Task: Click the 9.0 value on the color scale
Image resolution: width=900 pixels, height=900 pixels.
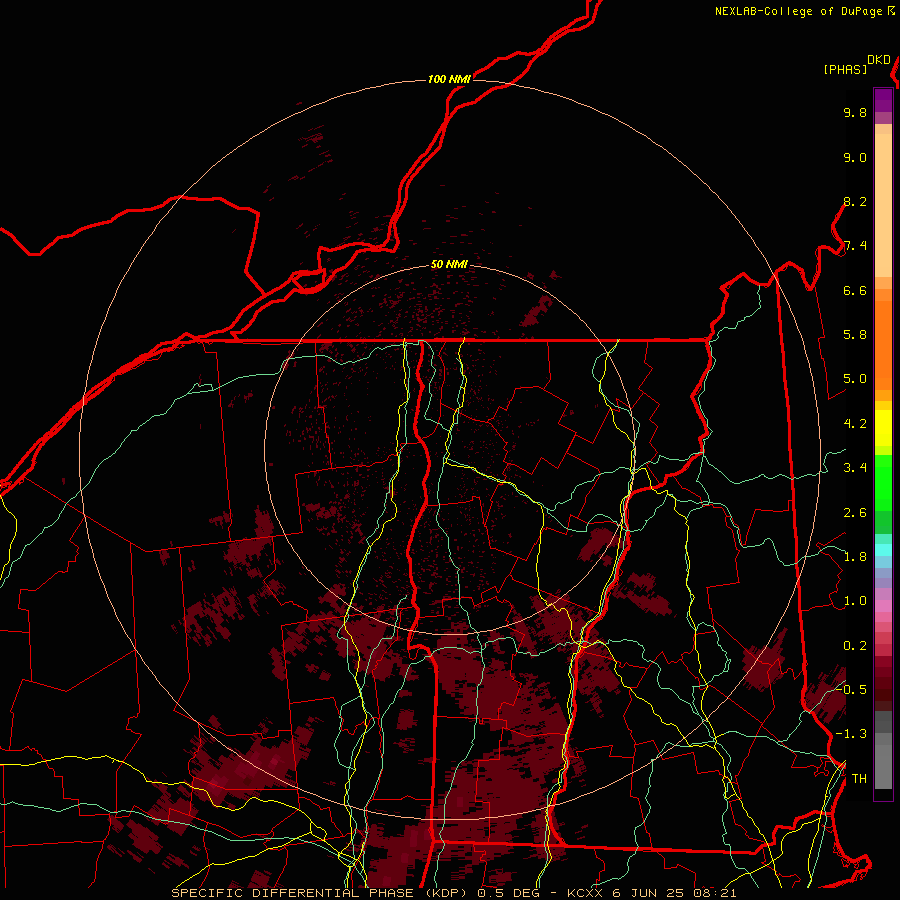Action: point(855,157)
